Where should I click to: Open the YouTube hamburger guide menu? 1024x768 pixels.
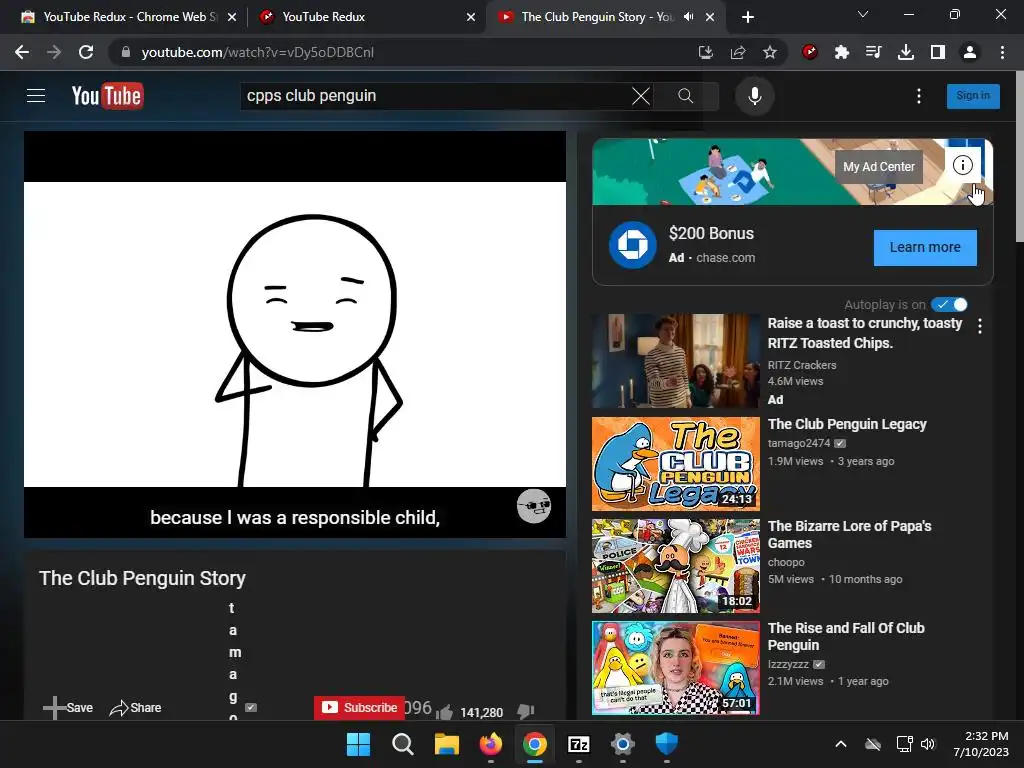coord(36,96)
